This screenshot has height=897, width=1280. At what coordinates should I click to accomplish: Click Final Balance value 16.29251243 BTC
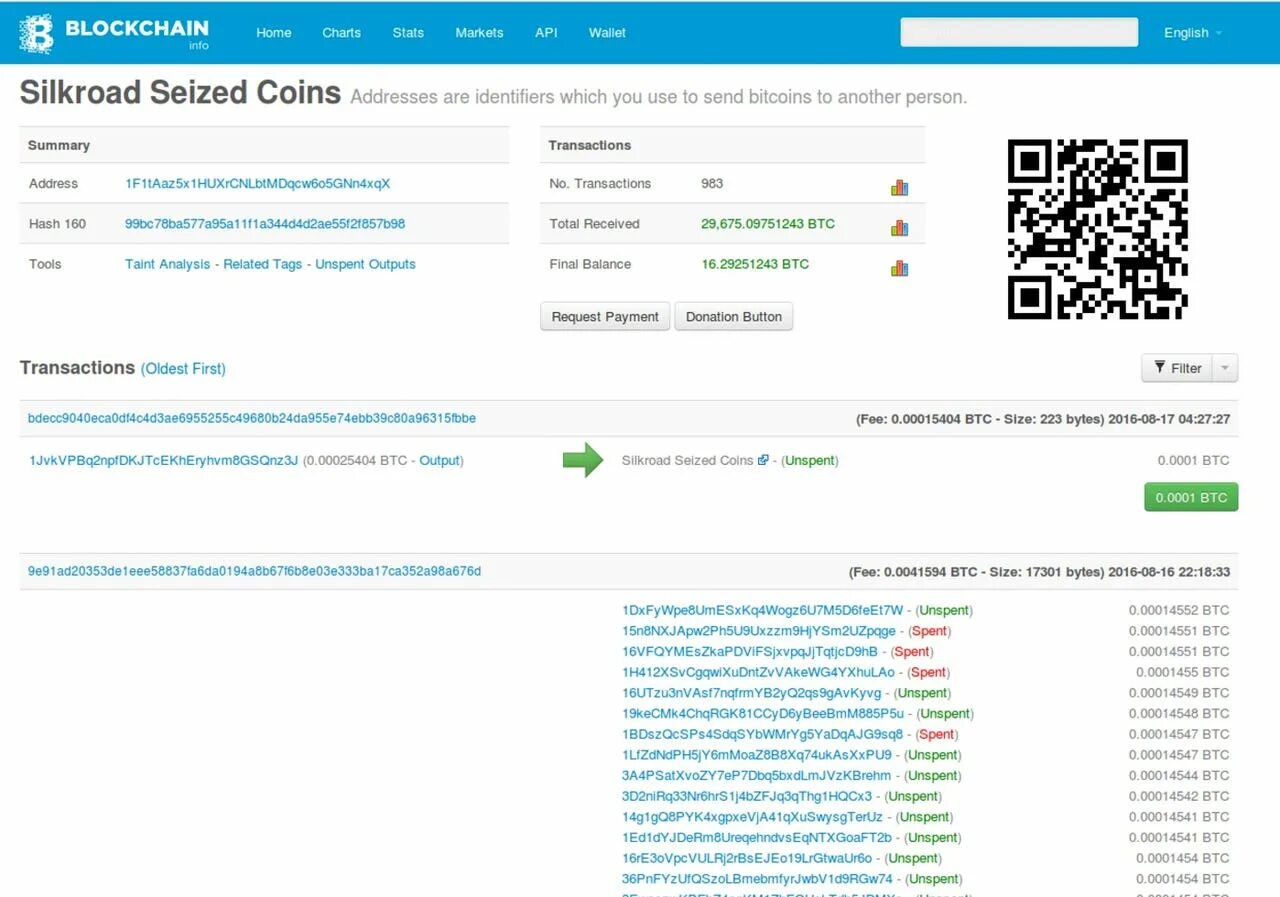pyautogui.click(x=755, y=264)
